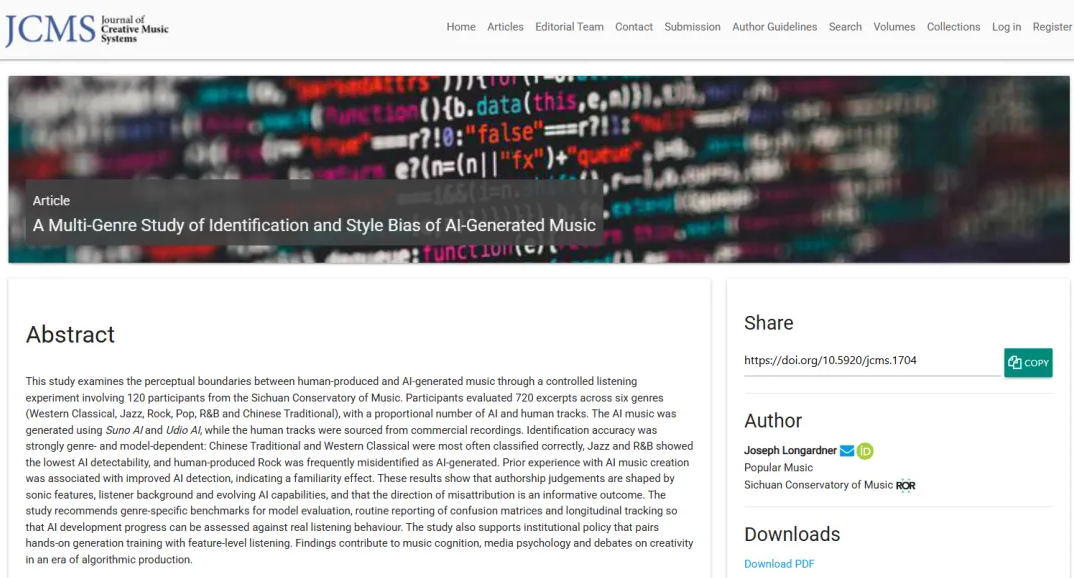Image resolution: width=1074 pixels, height=578 pixels.
Task: Click the Register link
Action: click(1052, 27)
